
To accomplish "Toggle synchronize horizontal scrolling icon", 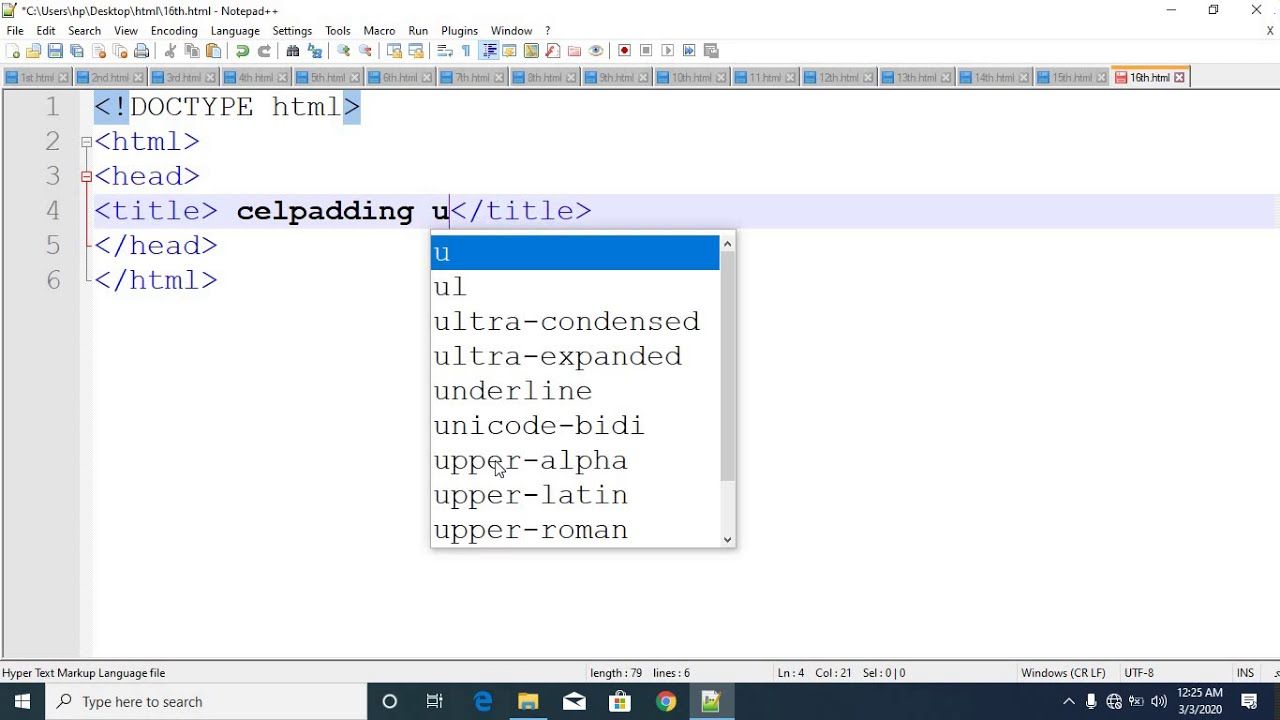I will (x=416, y=51).
